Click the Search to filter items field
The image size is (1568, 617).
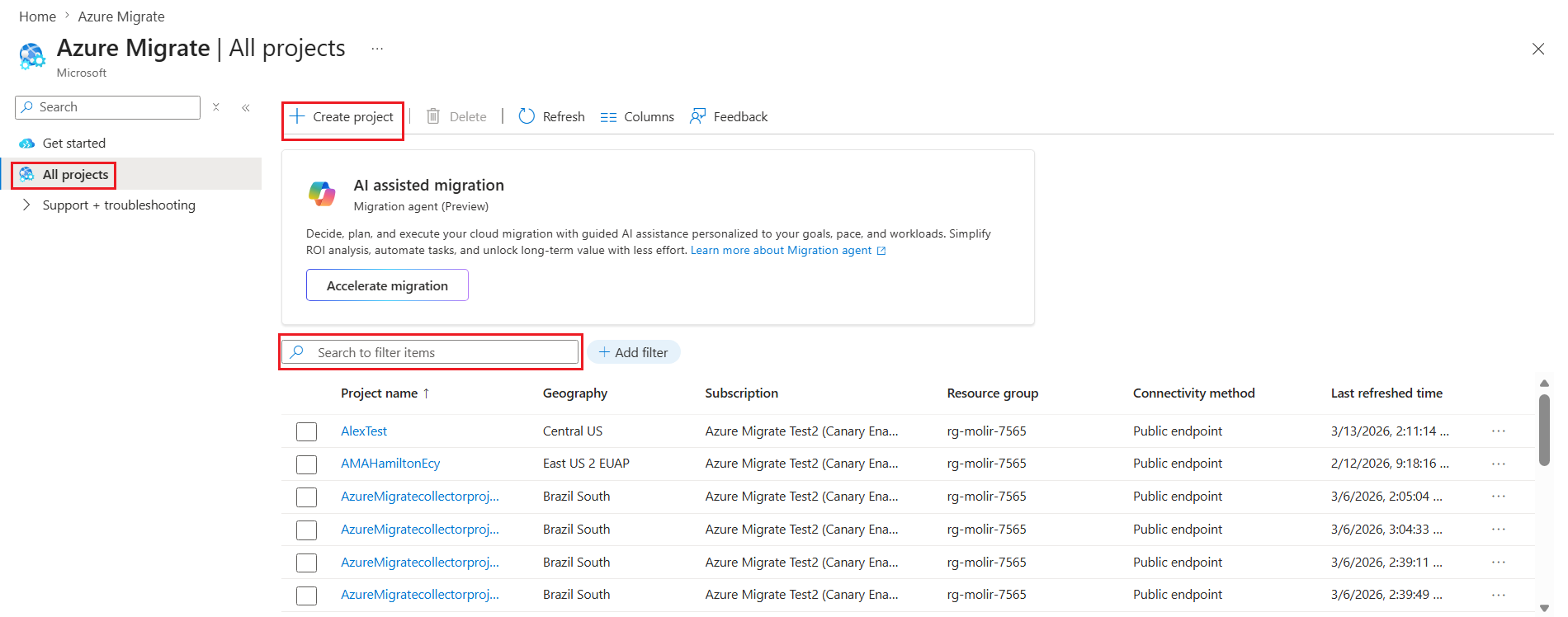[x=430, y=352]
